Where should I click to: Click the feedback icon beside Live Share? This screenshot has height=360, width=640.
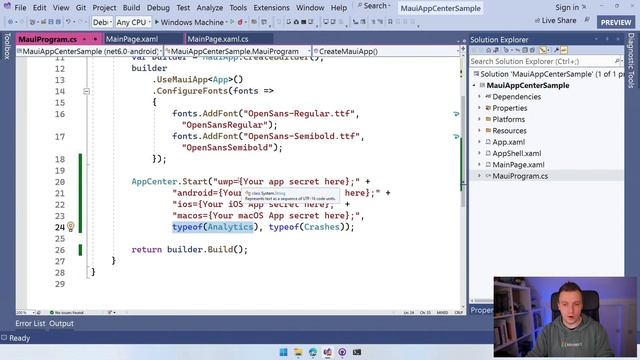pos(587,20)
